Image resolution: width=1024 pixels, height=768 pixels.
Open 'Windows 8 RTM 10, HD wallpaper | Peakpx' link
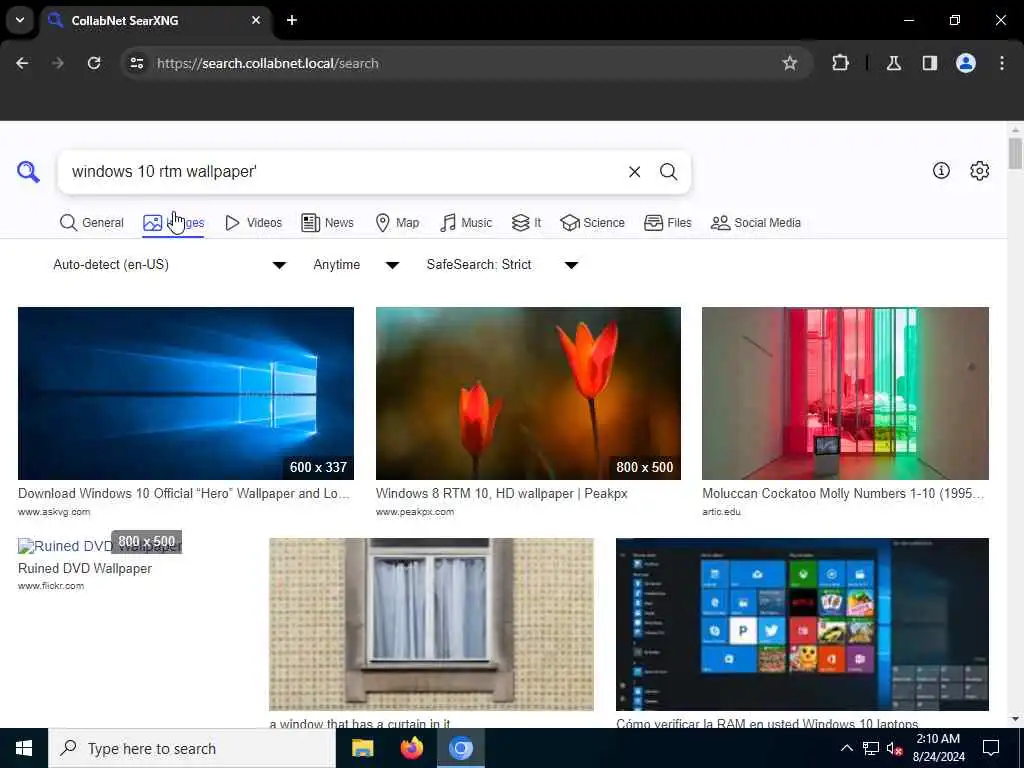[x=502, y=494]
